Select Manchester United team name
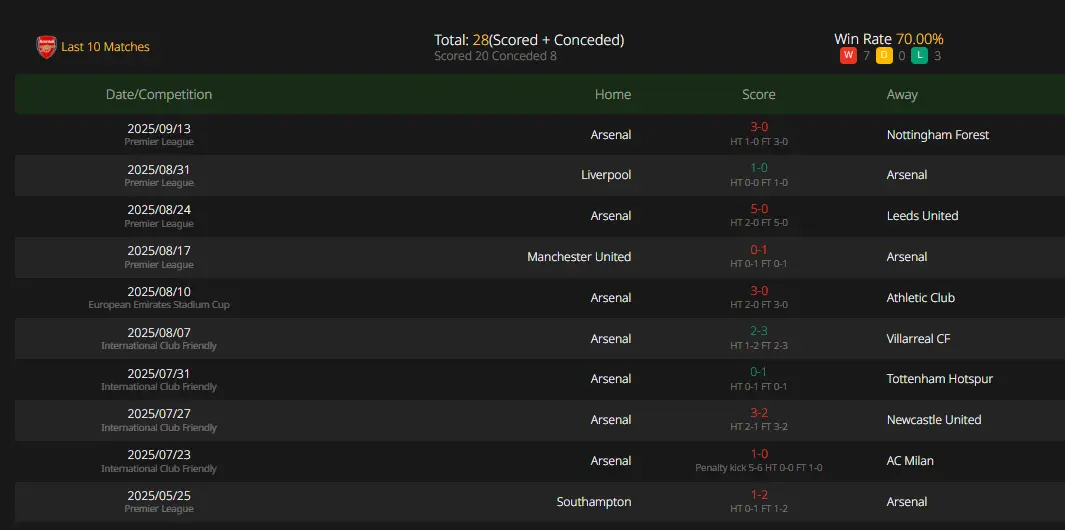 point(579,257)
